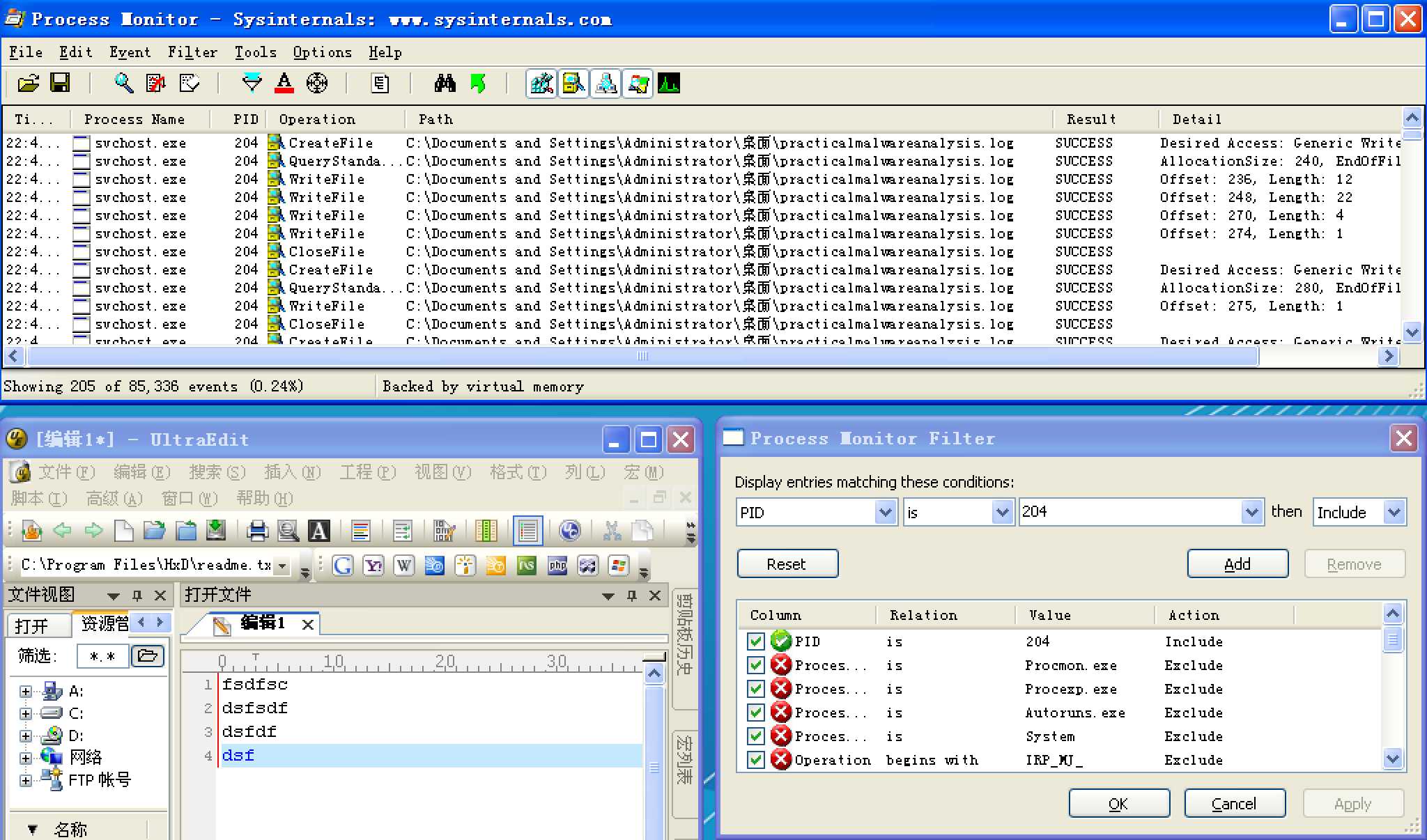
Task: Click OK in Process Monitor Filter dialog
Action: coord(1119,803)
